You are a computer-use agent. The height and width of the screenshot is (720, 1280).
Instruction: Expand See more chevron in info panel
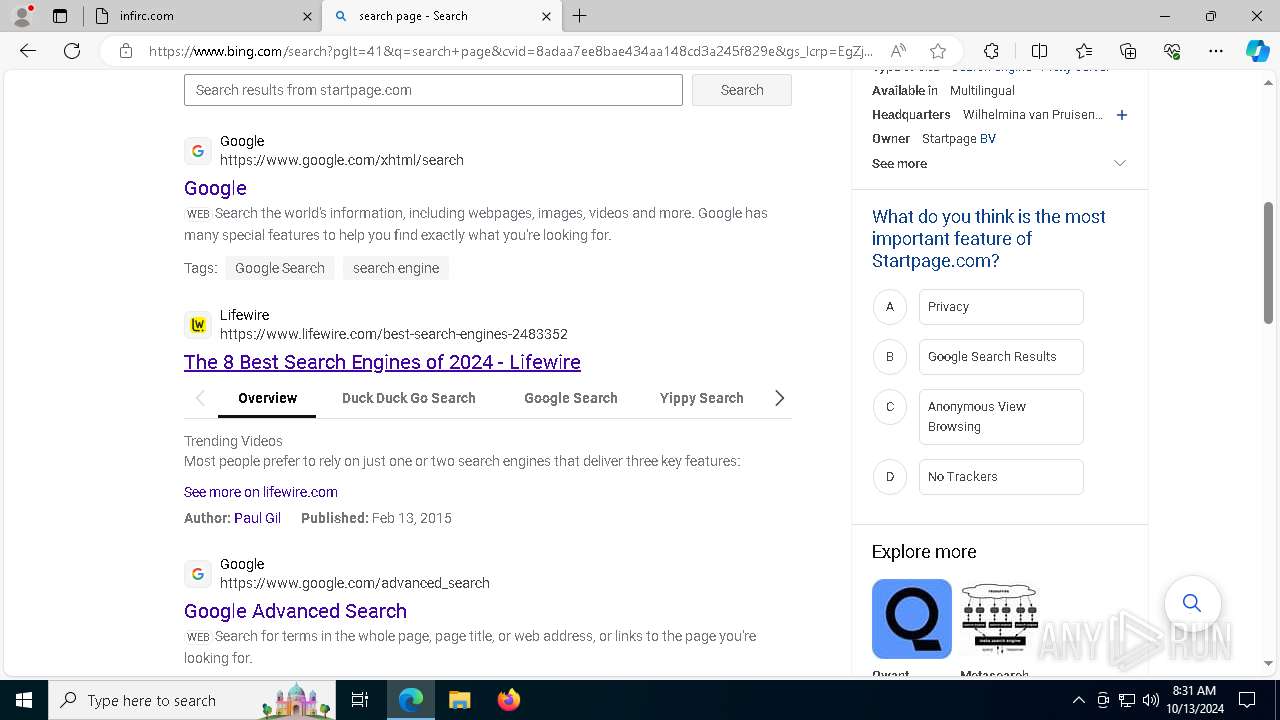pyautogui.click(x=1120, y=163)
